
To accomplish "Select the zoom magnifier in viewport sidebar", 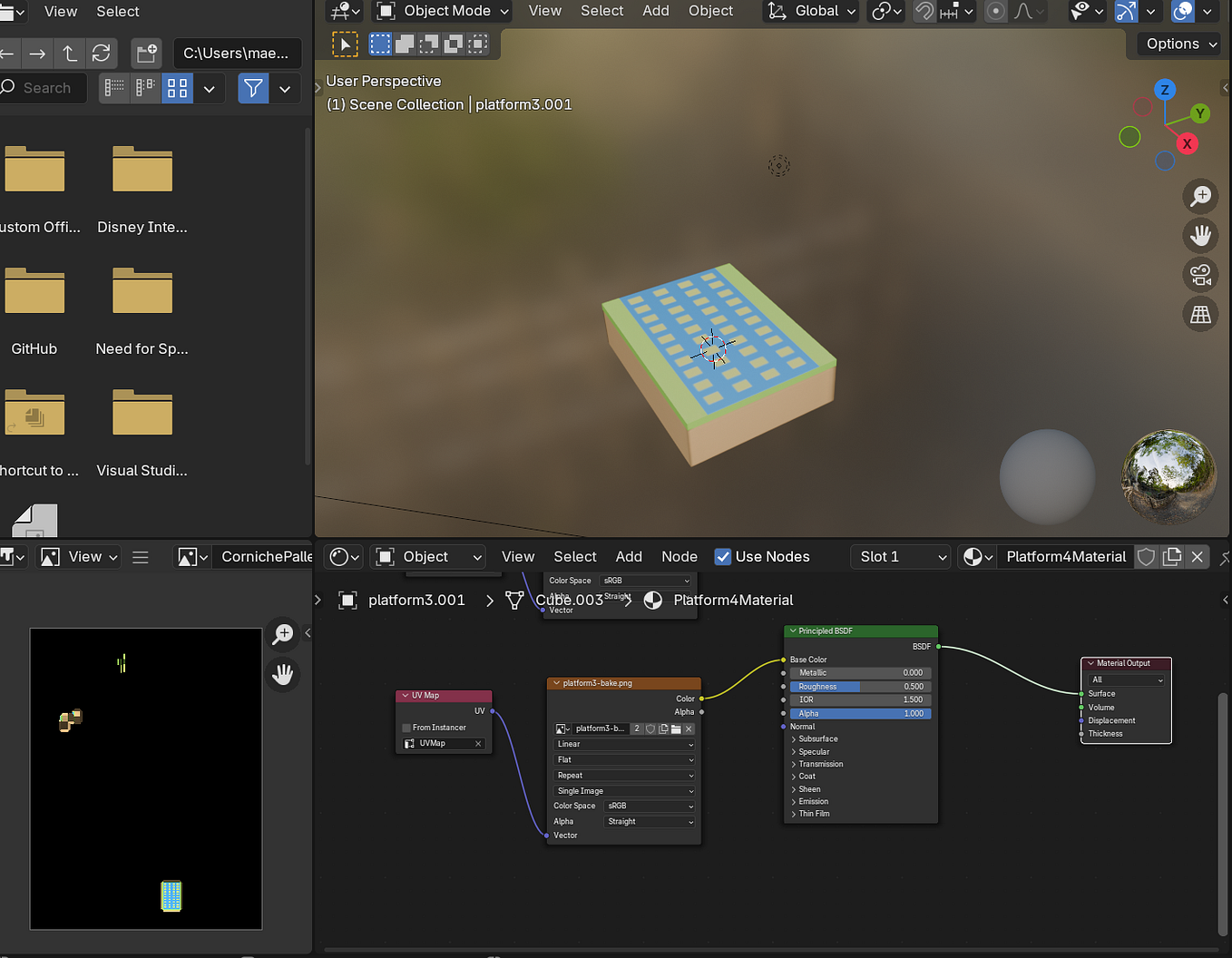I will tap(1200, 196).
